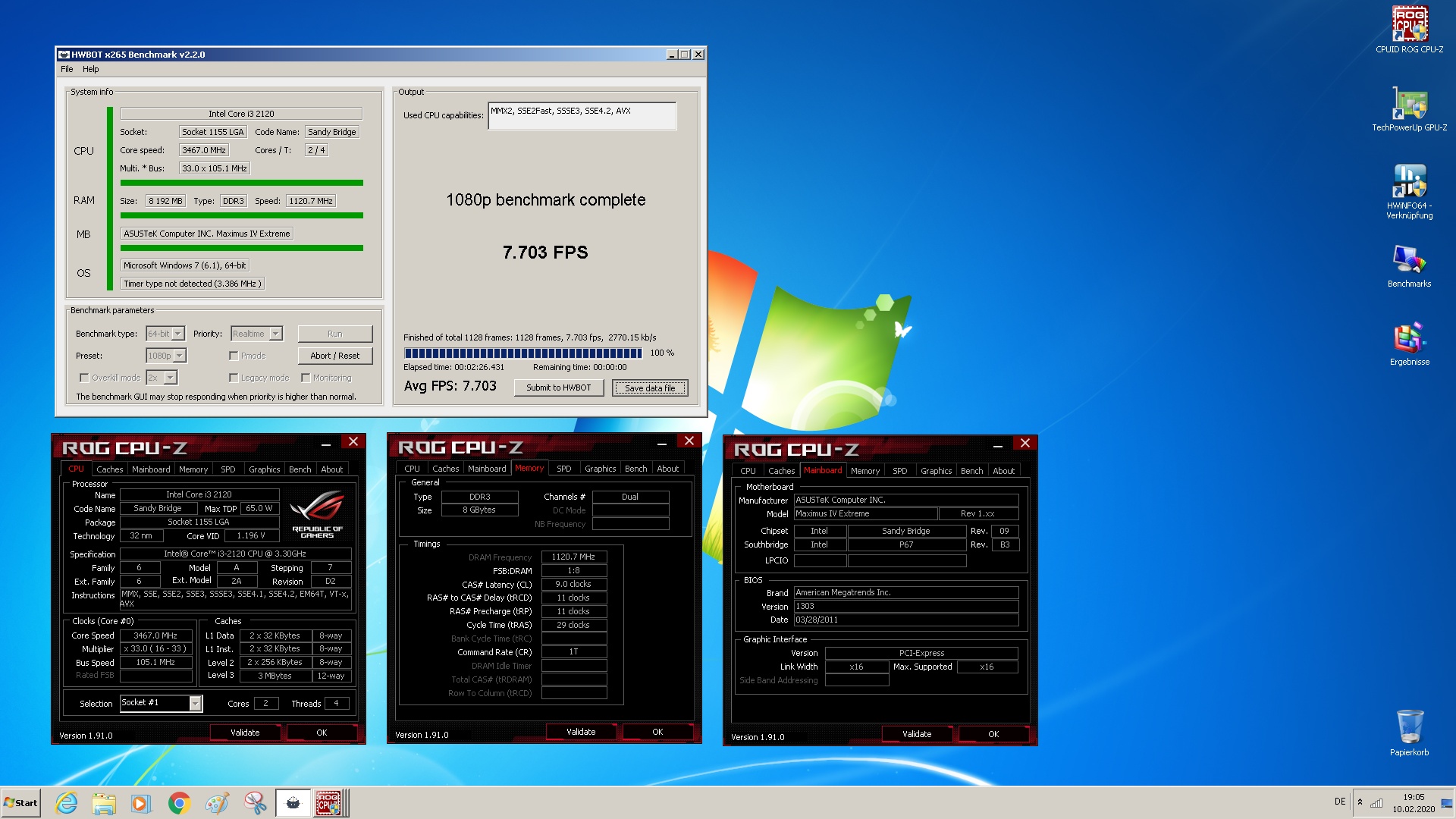Click OK in the left CPU-Z window

pos(322,733)
